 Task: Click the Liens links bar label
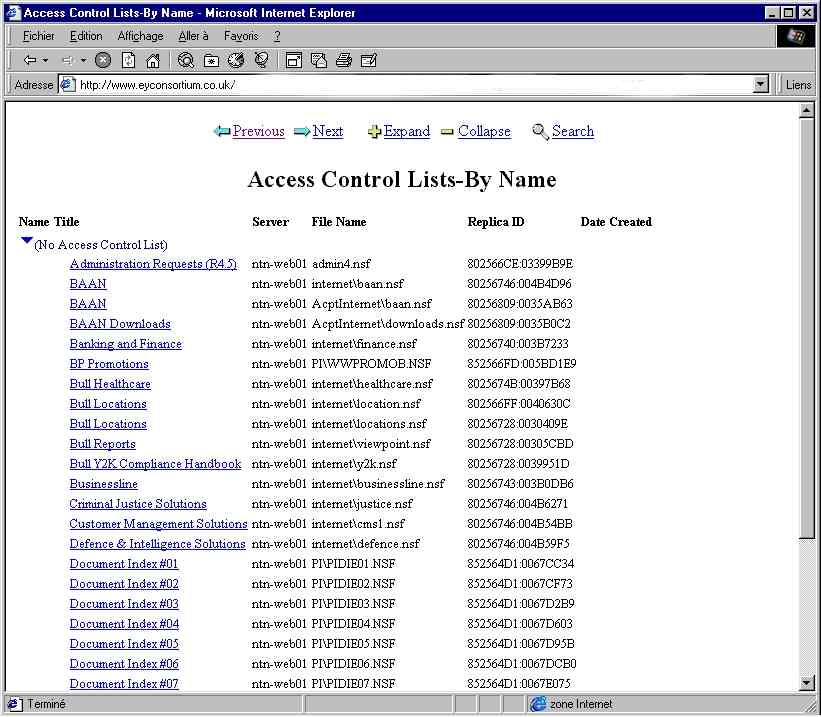pos(798,85)
